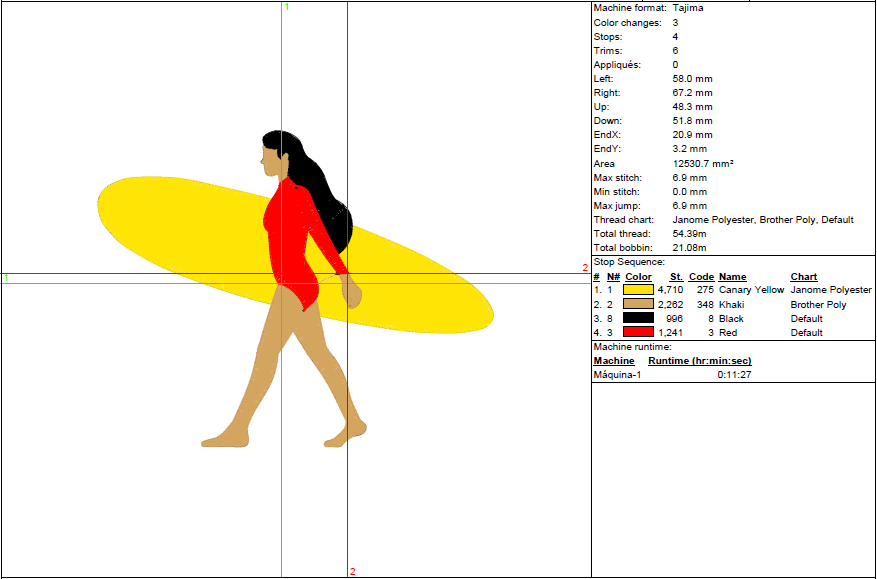
Task: Select the red swimsuit in the design
Action: pyautogui.click(x=290, y=240)
